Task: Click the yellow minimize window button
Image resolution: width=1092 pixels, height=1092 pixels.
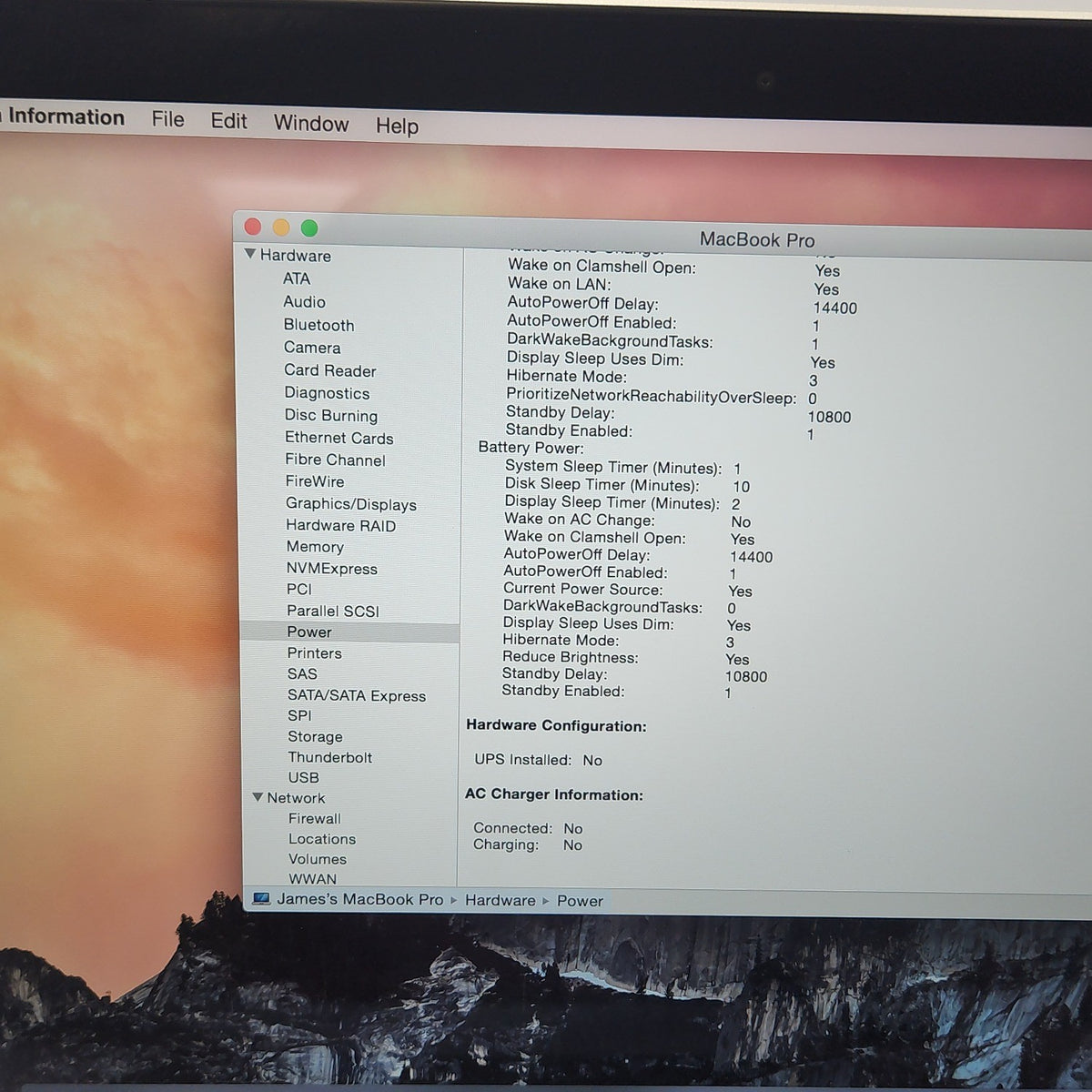Action: [281, 227]
